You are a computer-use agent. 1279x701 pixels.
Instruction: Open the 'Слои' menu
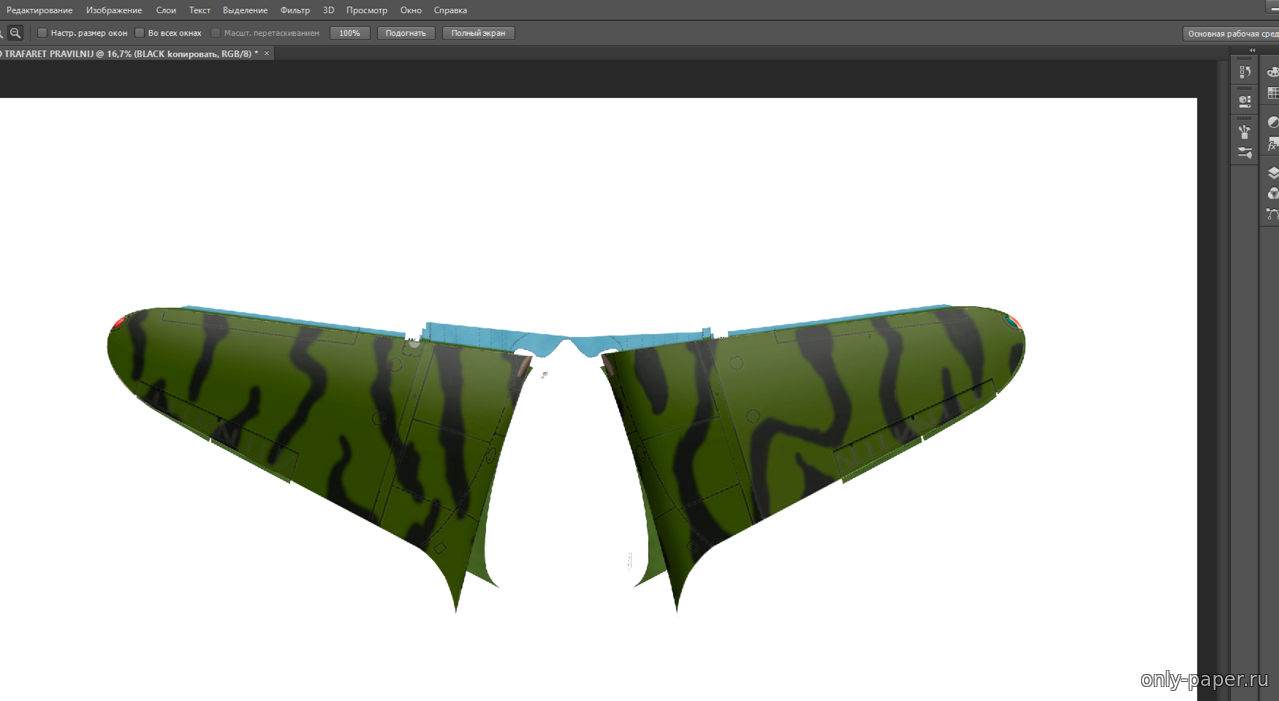click(166, 10)
